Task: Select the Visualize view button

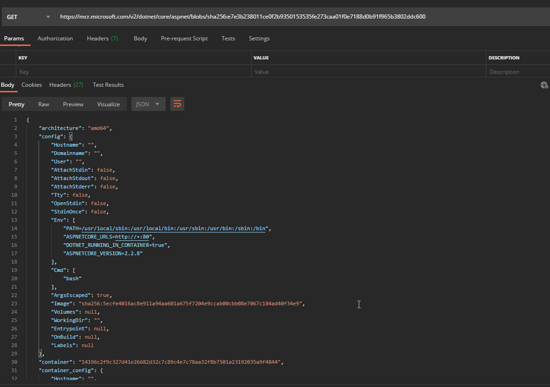Action: [x=108, y=104]
